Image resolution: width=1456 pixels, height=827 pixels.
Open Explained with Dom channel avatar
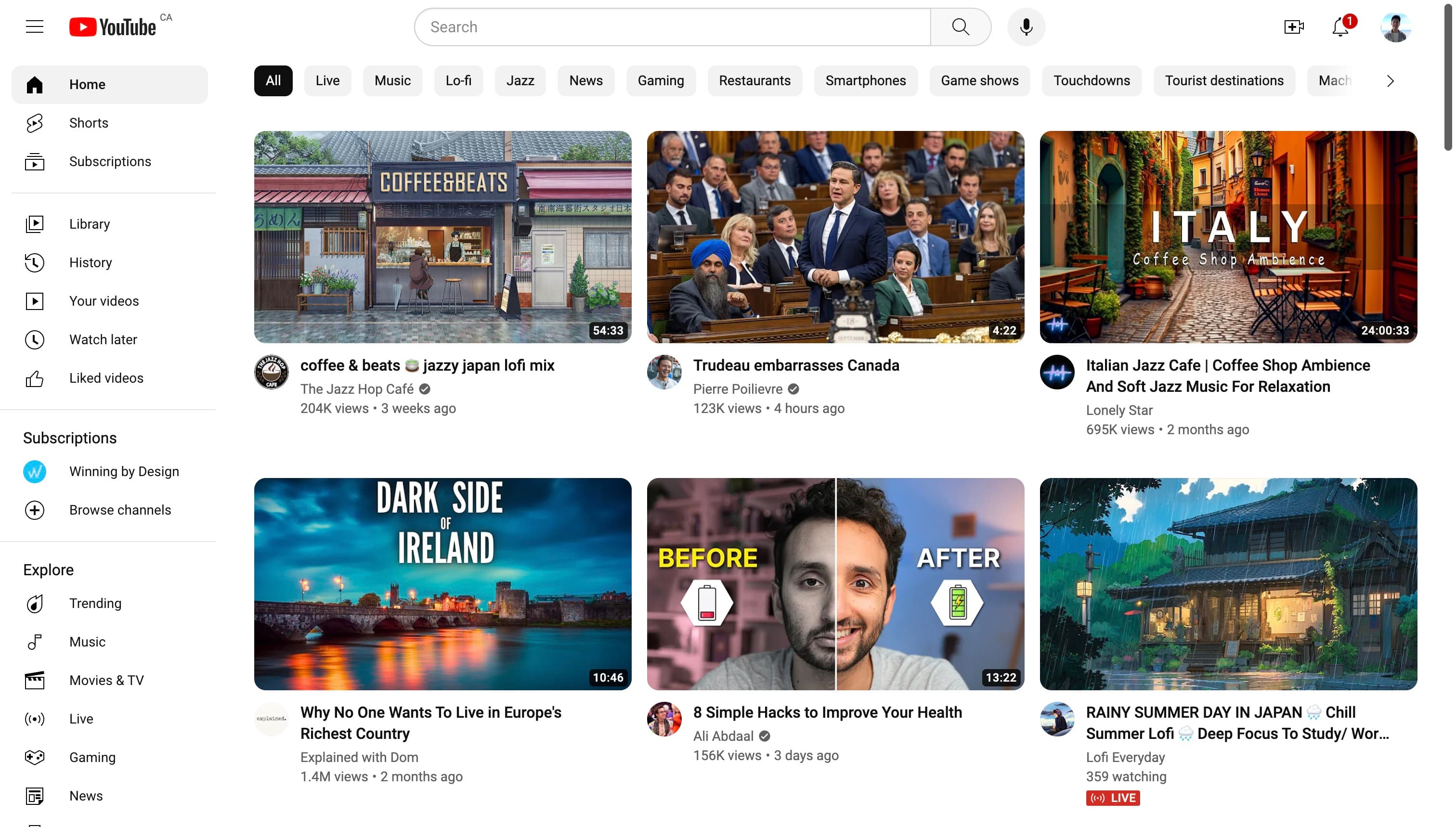(271, 719)
